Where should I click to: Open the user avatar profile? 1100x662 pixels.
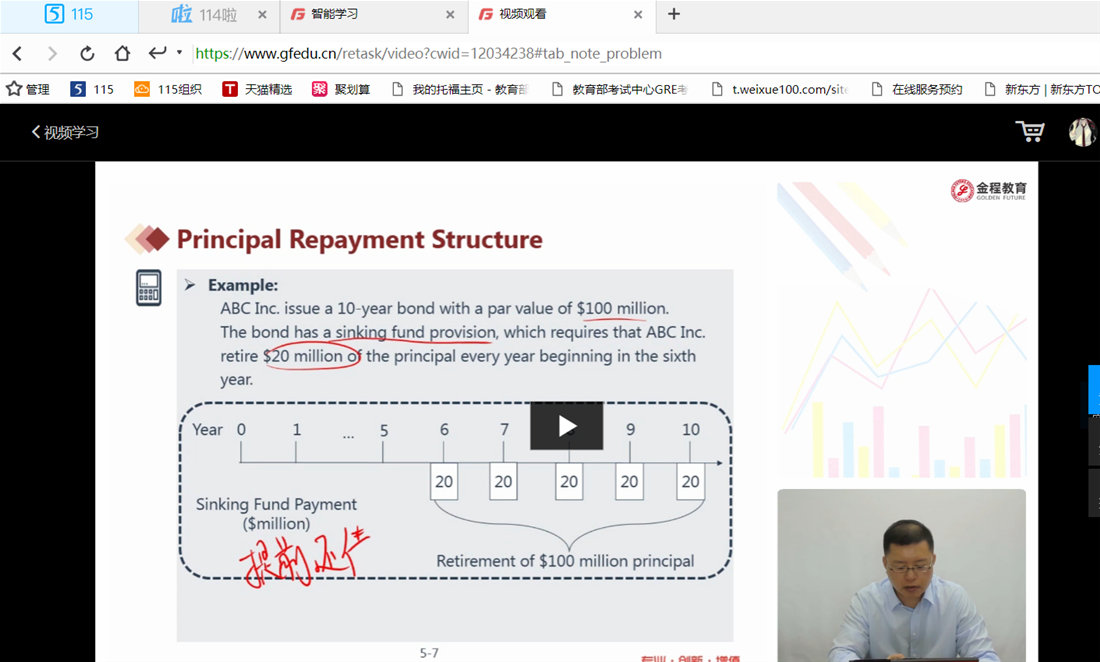point(1082,131)
